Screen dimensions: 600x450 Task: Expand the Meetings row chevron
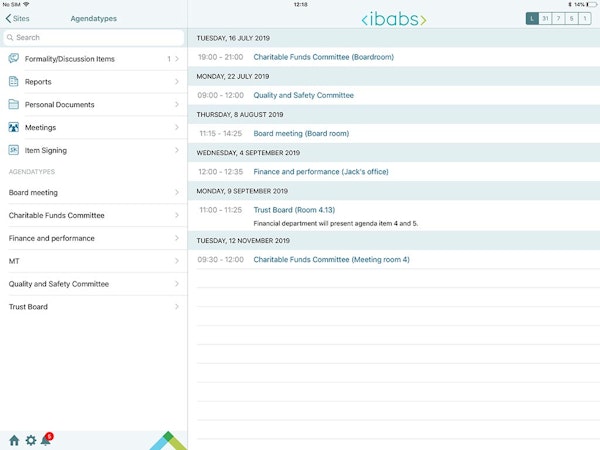pyautogui.click(x=177, y=127)
